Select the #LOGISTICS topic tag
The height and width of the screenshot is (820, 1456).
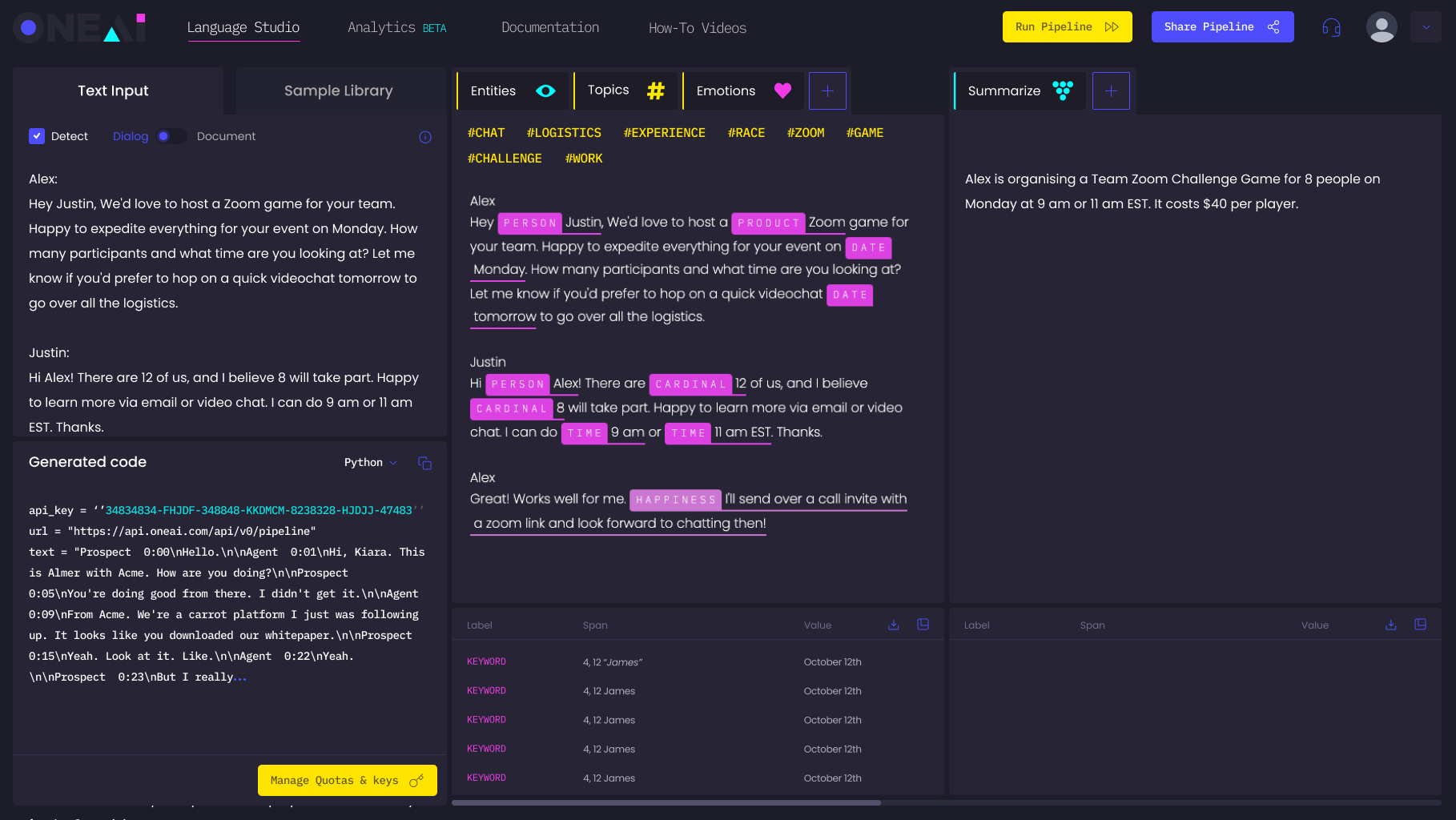[564, 133]
